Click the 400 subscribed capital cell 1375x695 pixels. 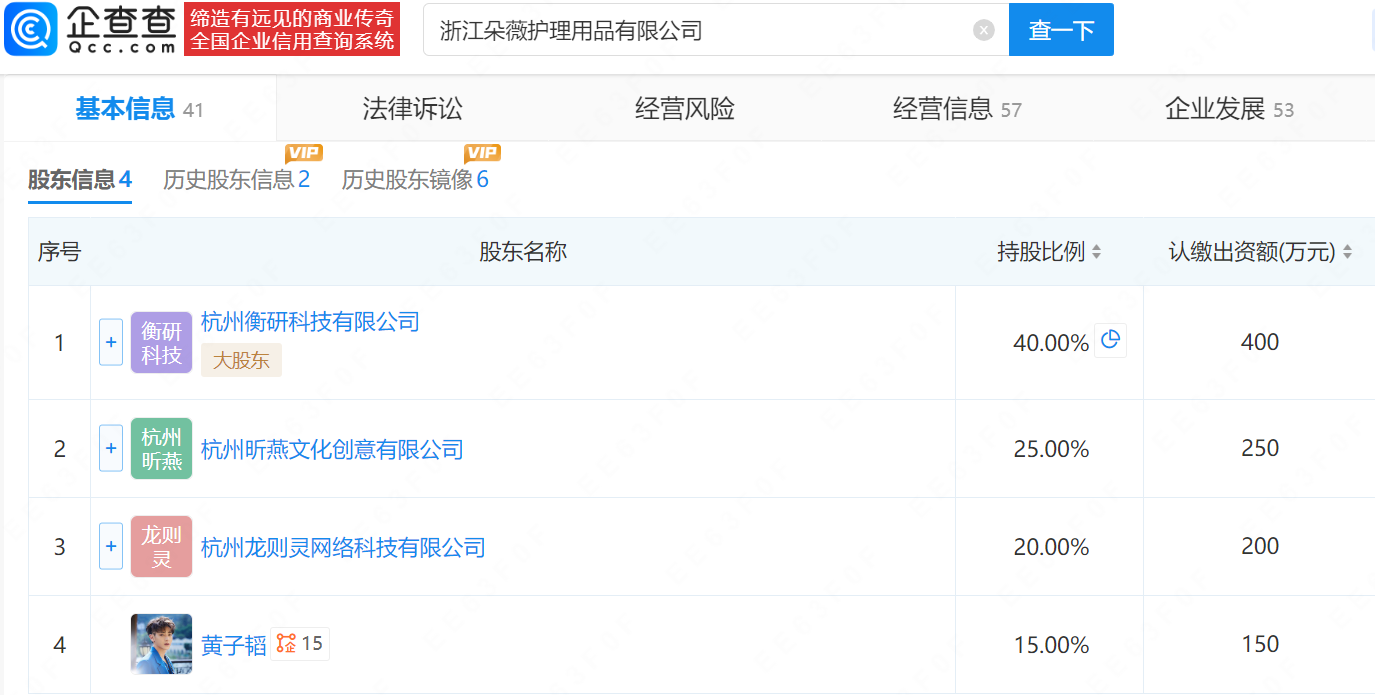(x=1260, y=342)
